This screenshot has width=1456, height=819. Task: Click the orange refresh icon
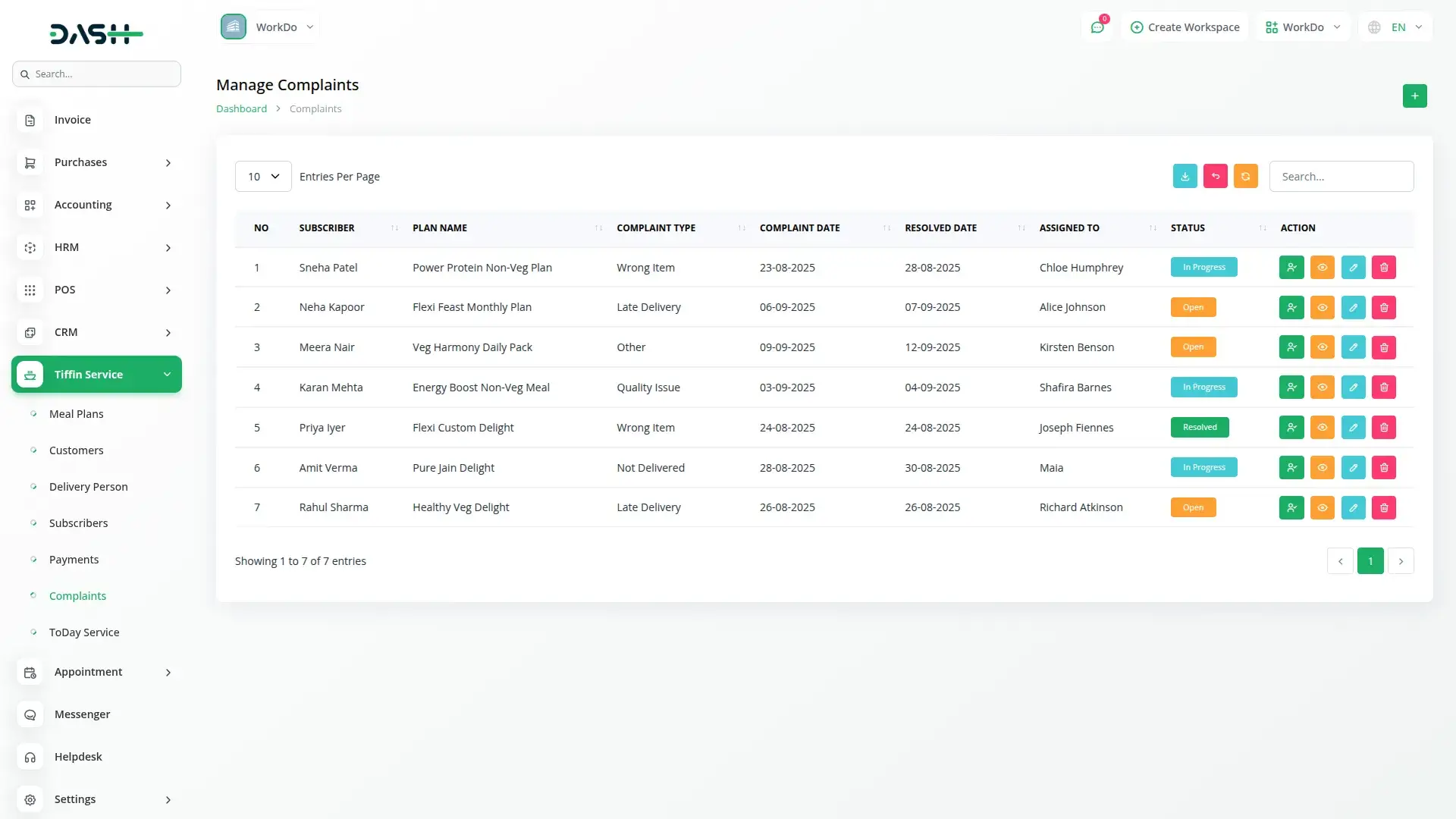(1245, 176)
